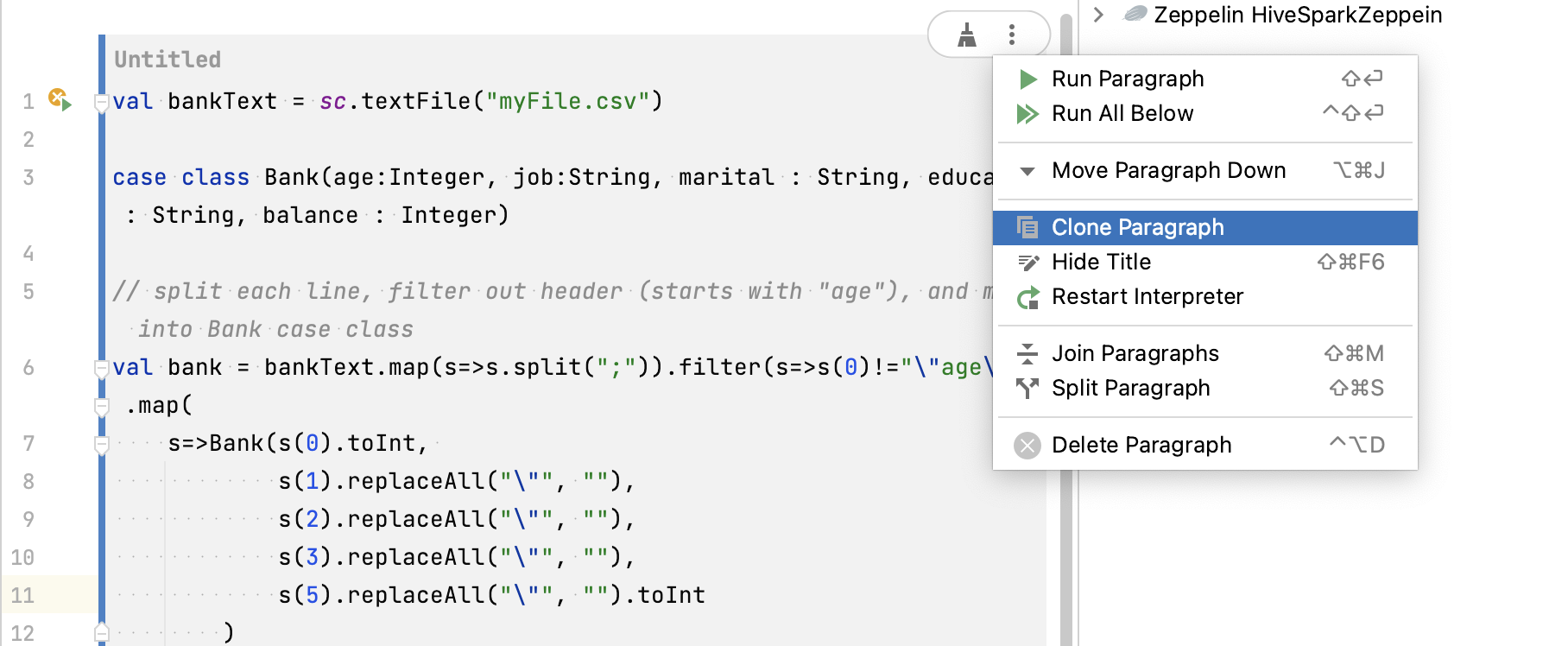The height and width of the screenshot is (646, 1568).
Task: Click .toInt at end of line 11
Action: [x=664, y=595]
